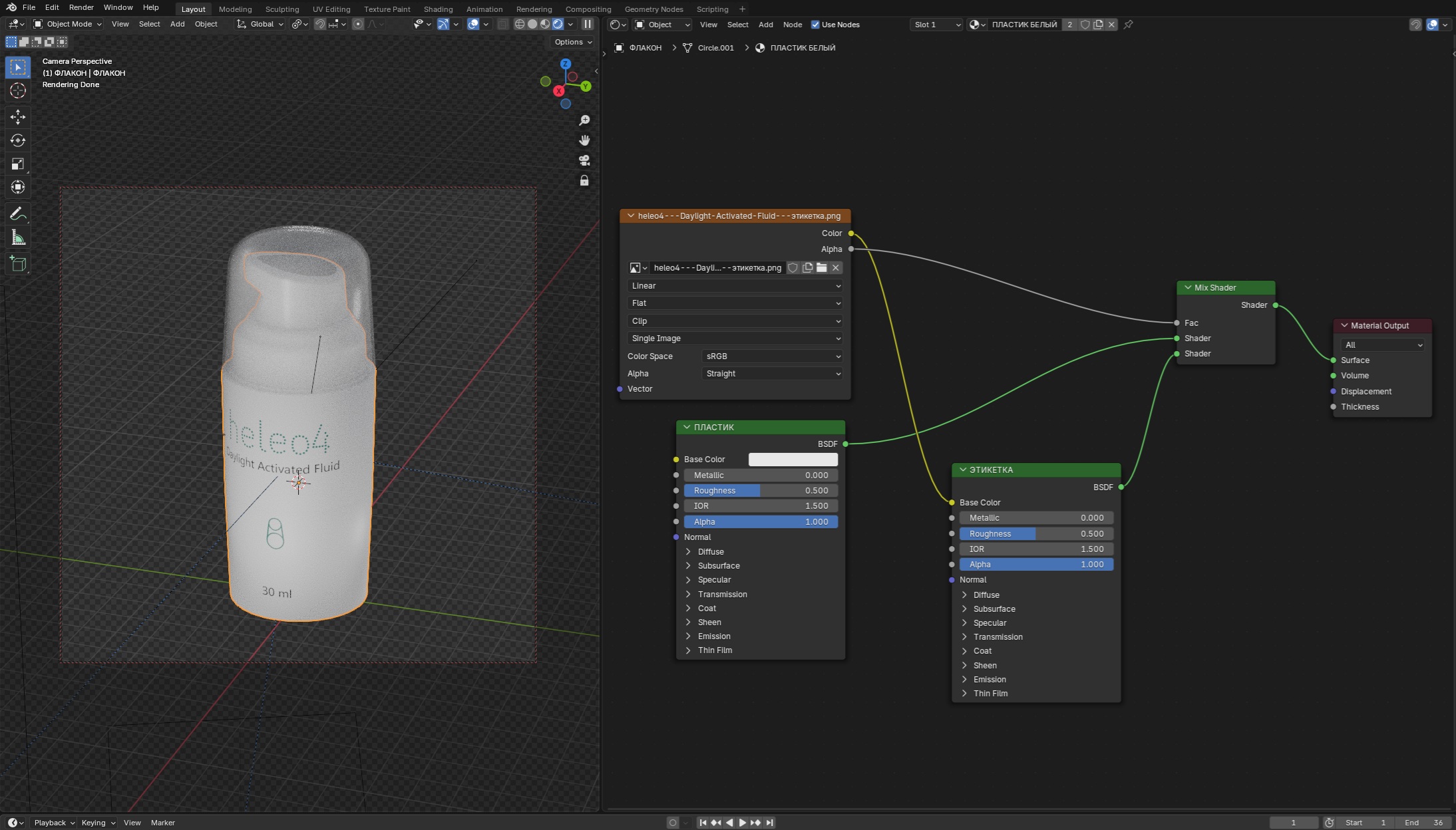Activate the Scale tool
Screen dimensions: 1456x830
point(18,164)
